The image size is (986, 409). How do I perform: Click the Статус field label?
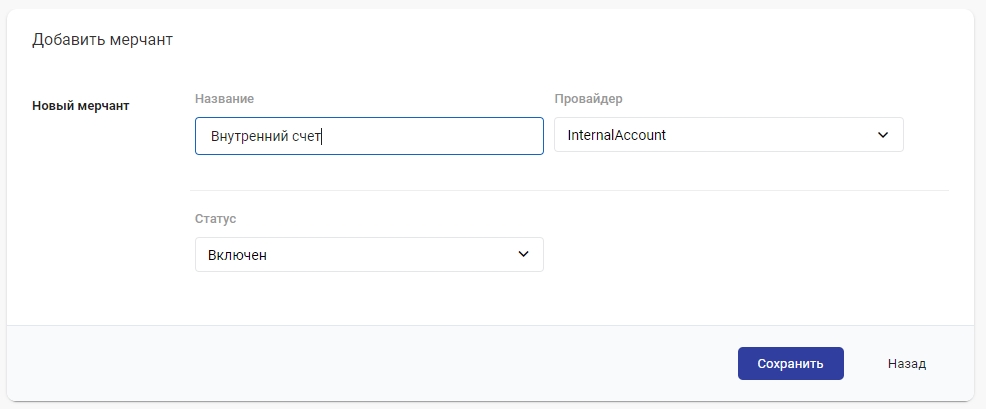(215, 218)
